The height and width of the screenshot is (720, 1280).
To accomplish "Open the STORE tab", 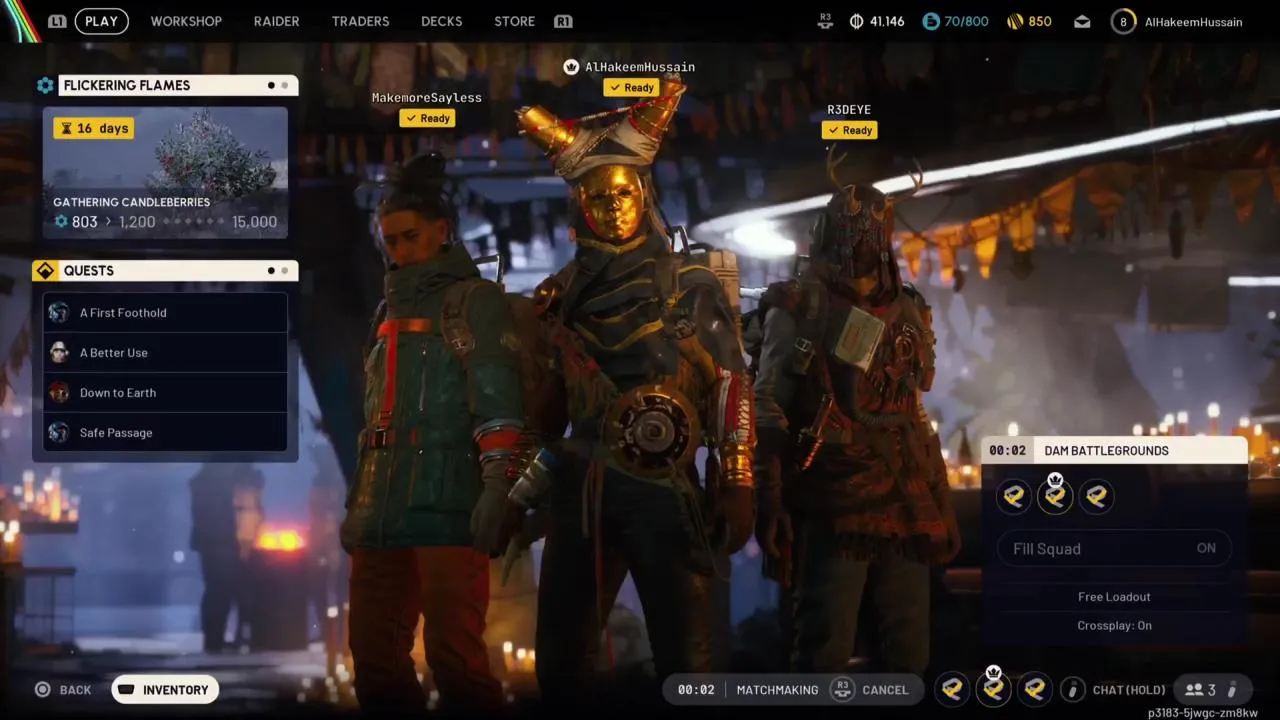I will (514, 21).
